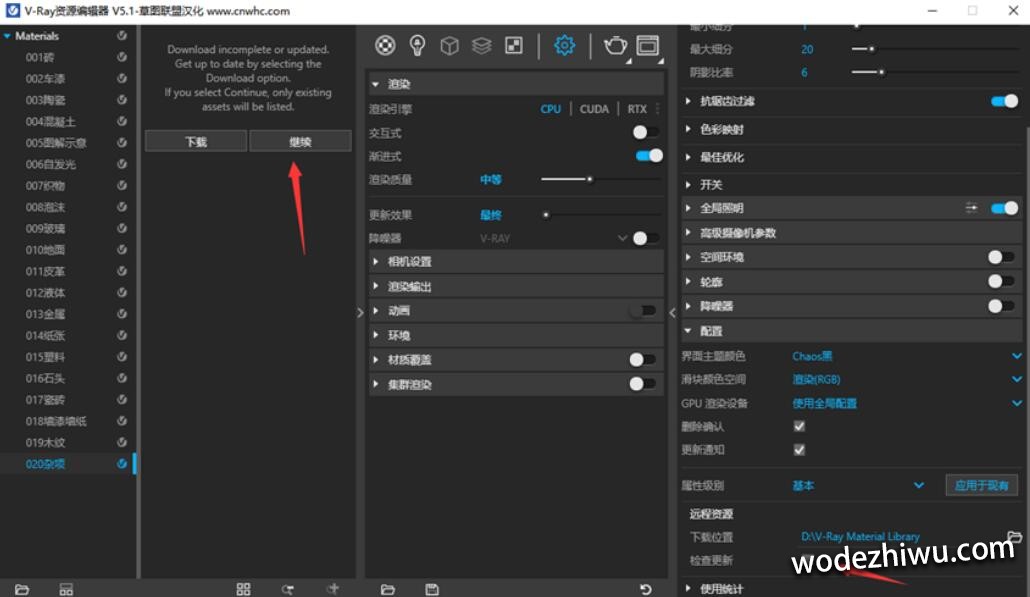This screenshot has width=1030, height=597.
Task: Toggle the 降噪器 switch in render section
Action: coord(646,238)
